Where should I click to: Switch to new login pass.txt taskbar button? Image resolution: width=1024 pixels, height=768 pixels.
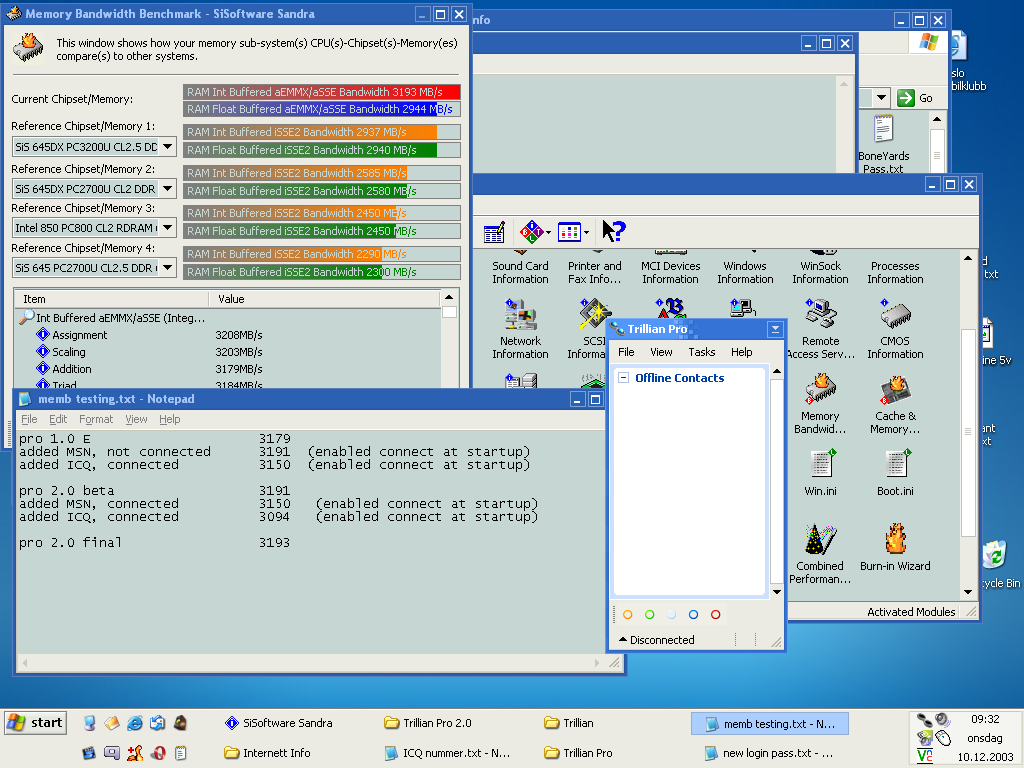click(x=769, y=753)
